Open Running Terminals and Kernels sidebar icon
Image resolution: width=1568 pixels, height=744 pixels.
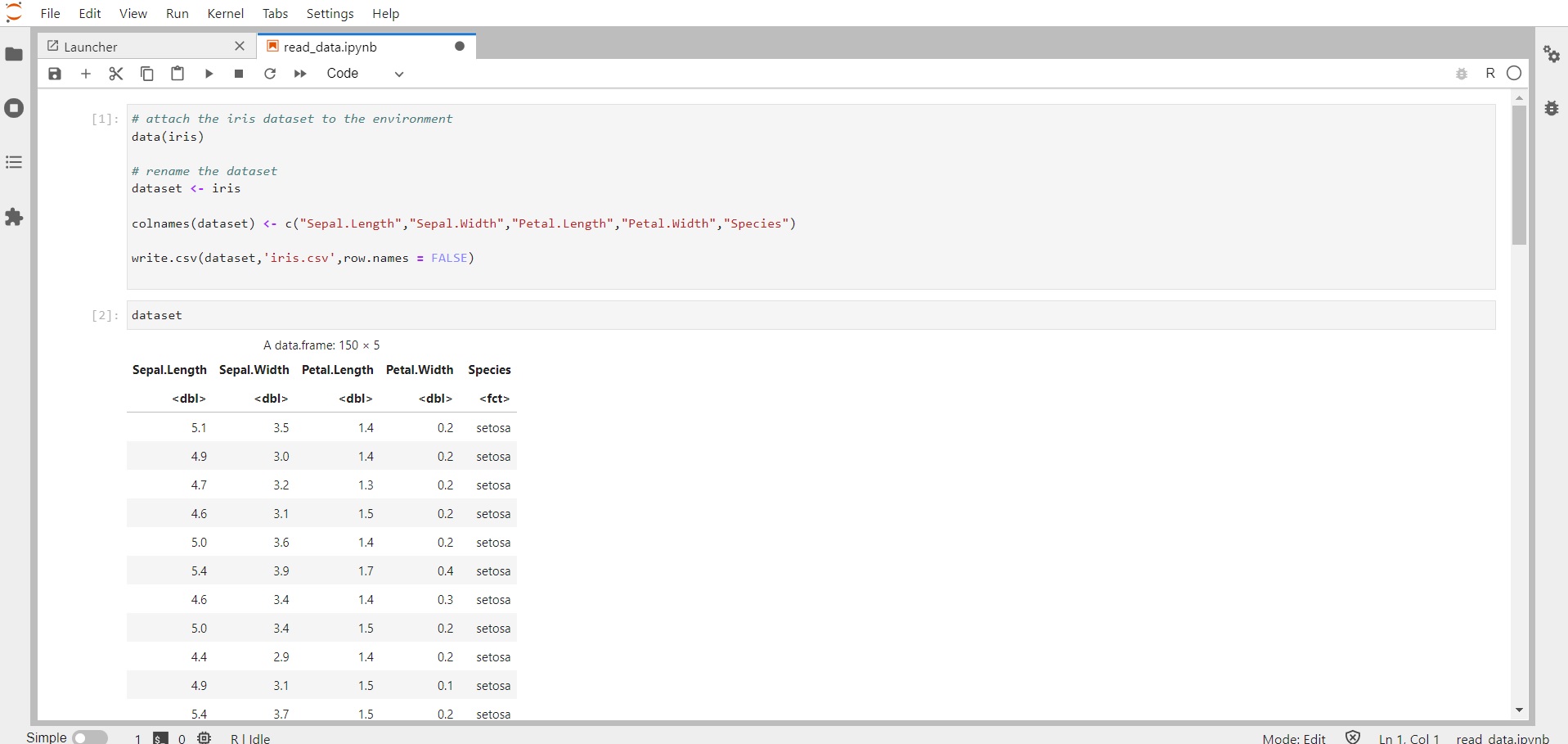(14, 108)
